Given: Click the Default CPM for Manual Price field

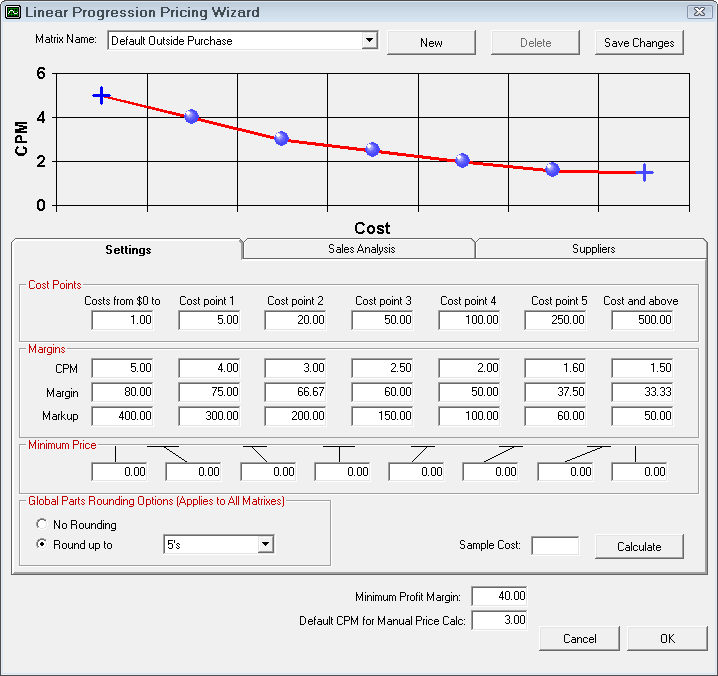Looking at the screenshot, I should (x=498, y=621).
